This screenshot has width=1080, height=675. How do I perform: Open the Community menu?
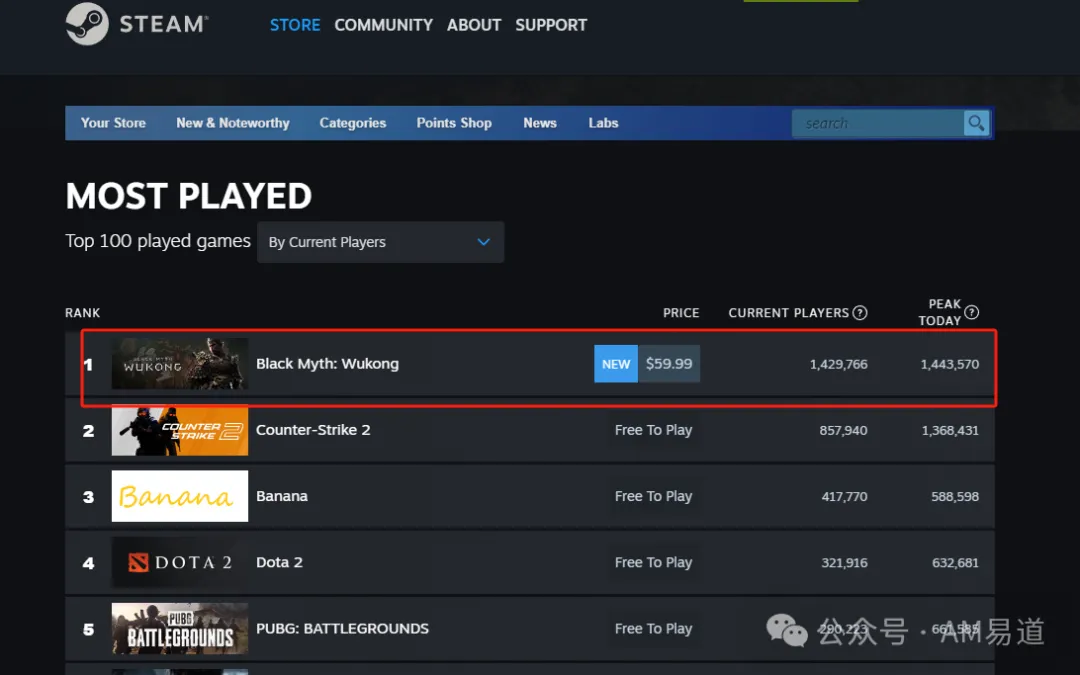tap(384, 25)
